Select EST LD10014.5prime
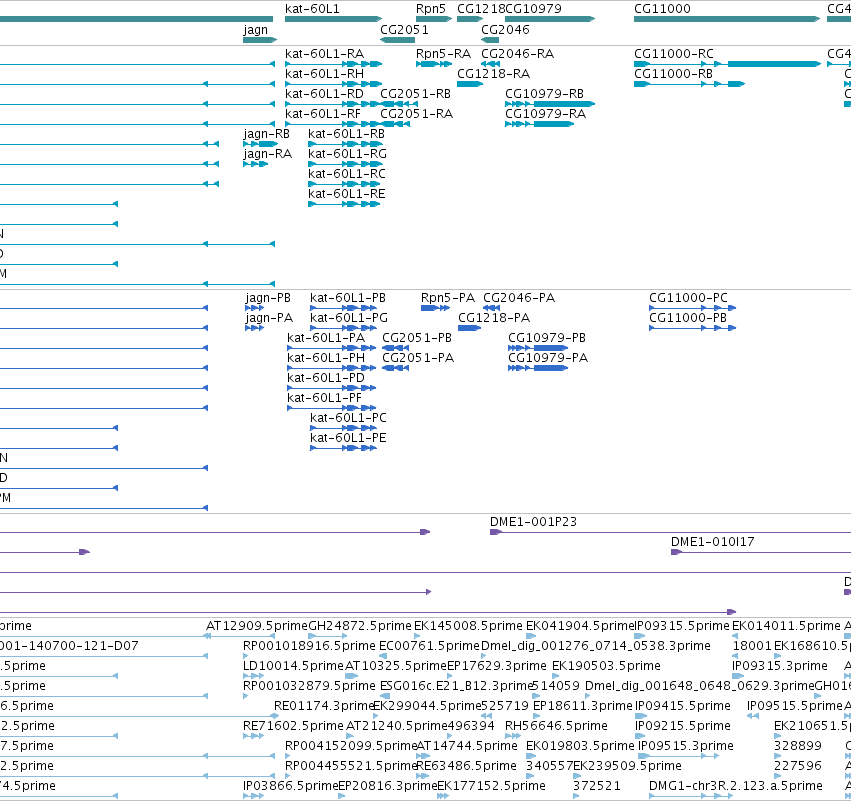The height and width of the screenshot is (801, 851). click(294, 666)
